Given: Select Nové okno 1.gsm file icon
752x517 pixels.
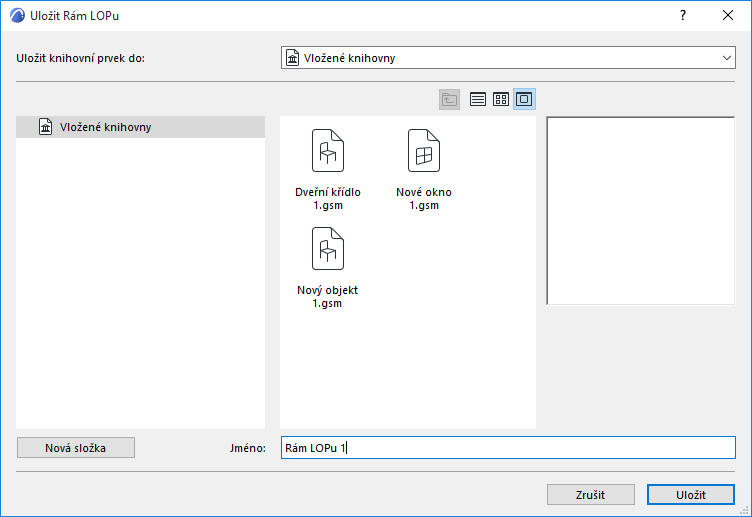Looking at the screenshot, I should tap(424, 151).
